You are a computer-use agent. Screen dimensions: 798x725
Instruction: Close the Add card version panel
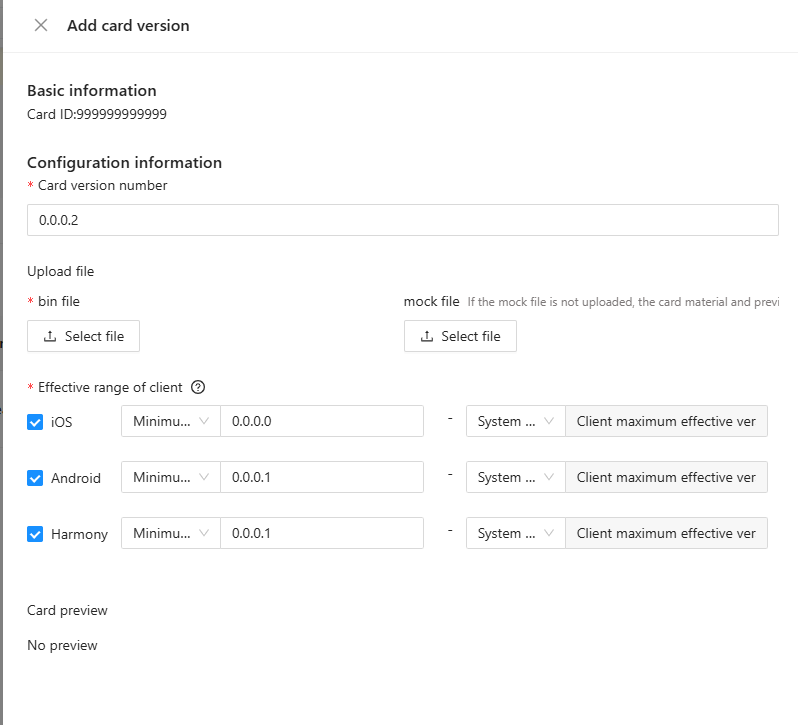tap(41, 26)
